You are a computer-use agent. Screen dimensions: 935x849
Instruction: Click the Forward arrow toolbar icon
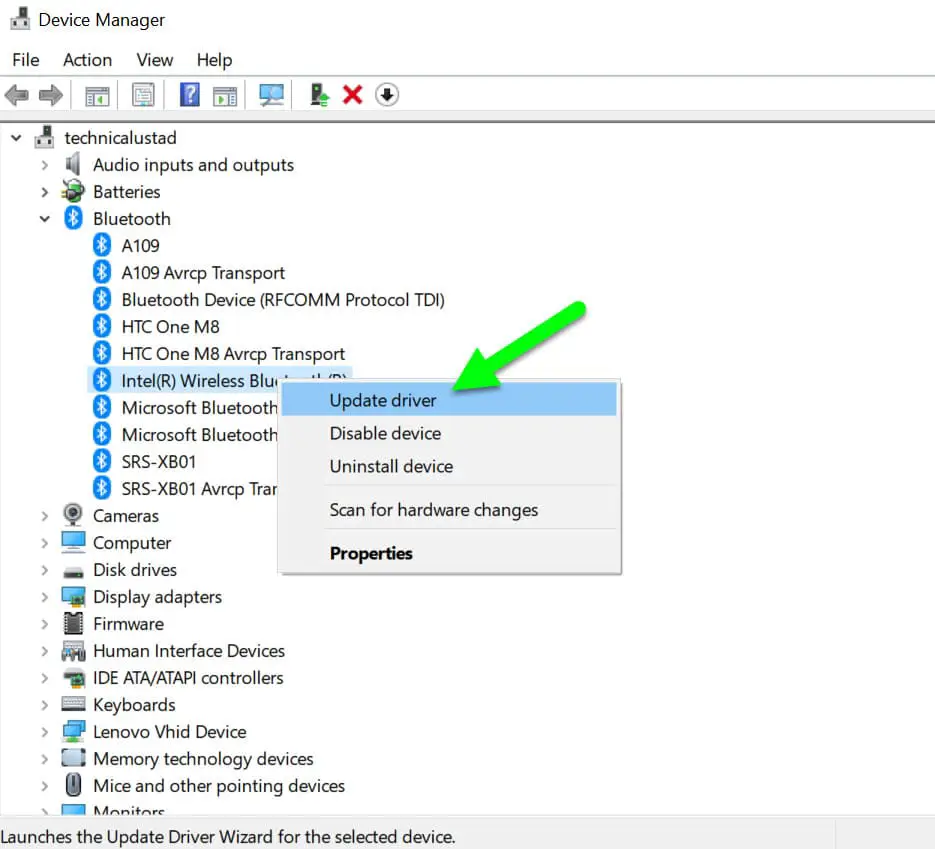click(x=51, y=95)
